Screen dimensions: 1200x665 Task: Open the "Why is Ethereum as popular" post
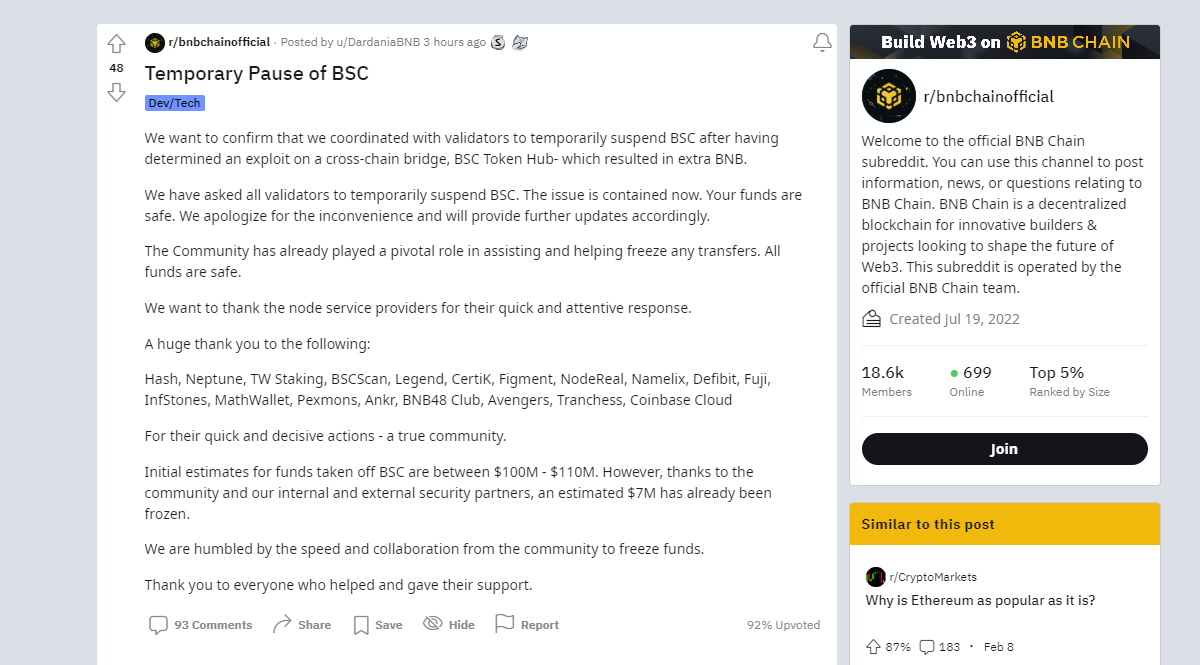click(980, 601)
